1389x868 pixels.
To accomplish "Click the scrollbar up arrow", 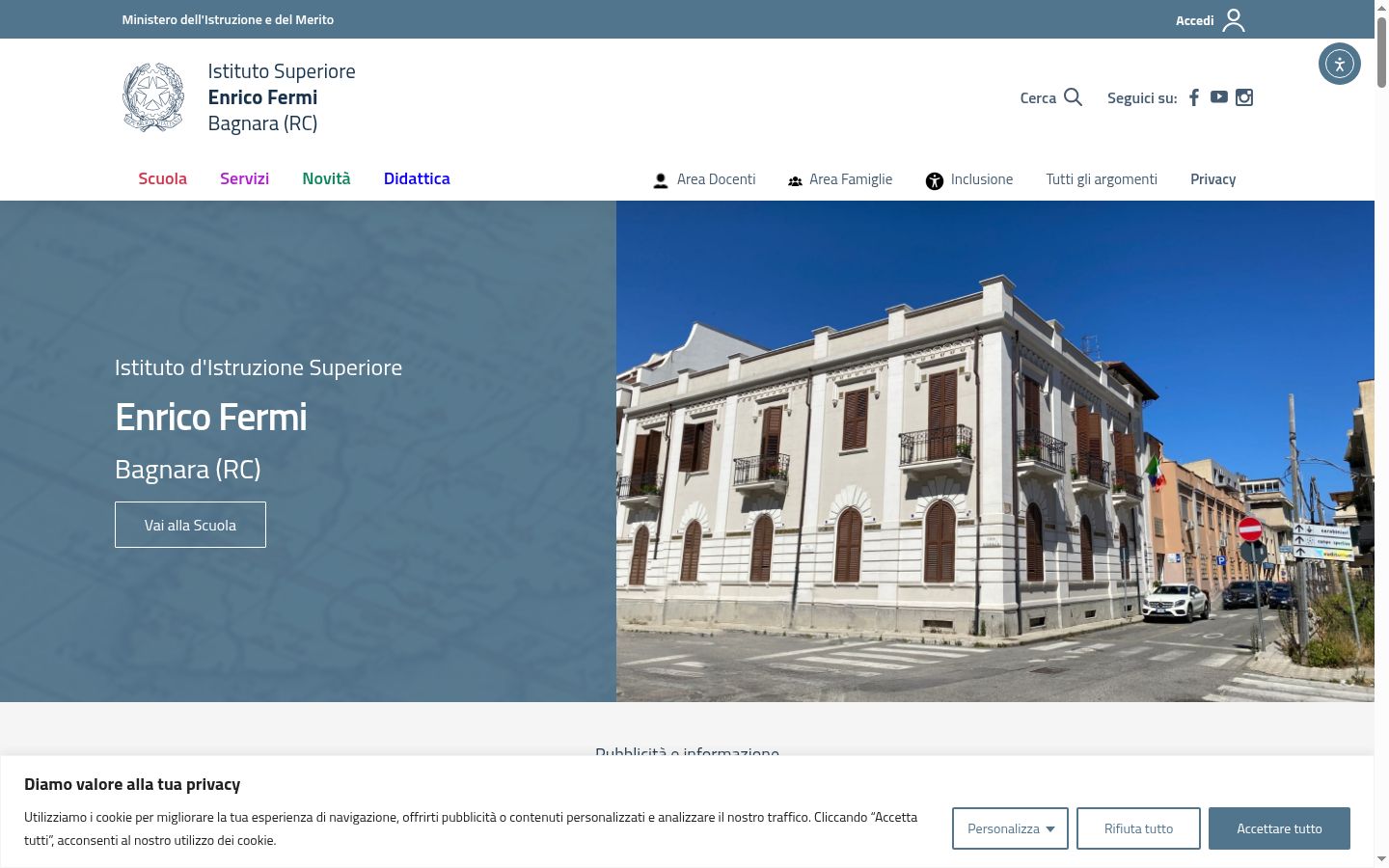I will 1381,7.
